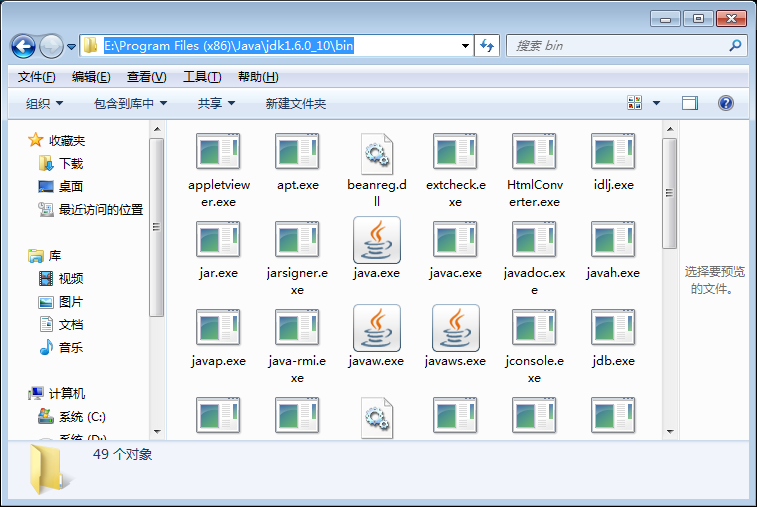Select the idlj.exe file icon
This screenshot has width=757, height=507.
click(613, 152)
